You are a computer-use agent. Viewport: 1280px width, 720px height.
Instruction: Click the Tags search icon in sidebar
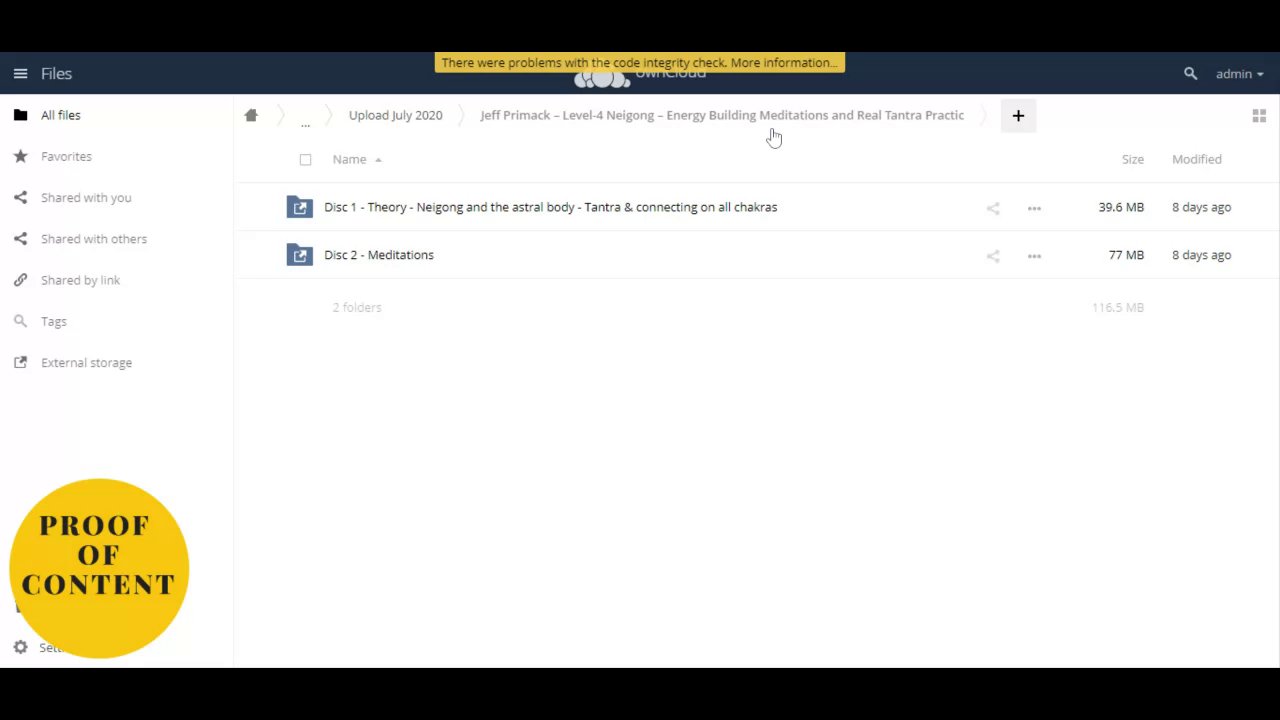pos(20,321)
